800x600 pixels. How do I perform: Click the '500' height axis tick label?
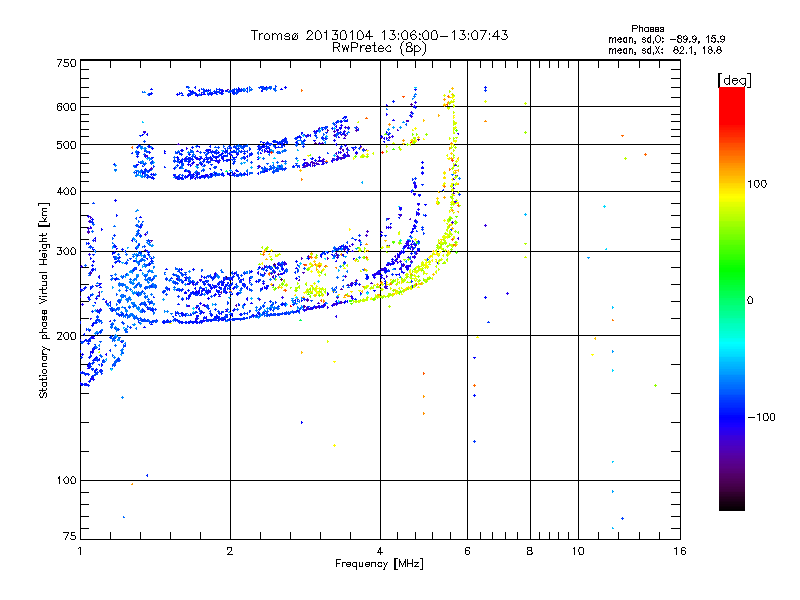[66, 145]
